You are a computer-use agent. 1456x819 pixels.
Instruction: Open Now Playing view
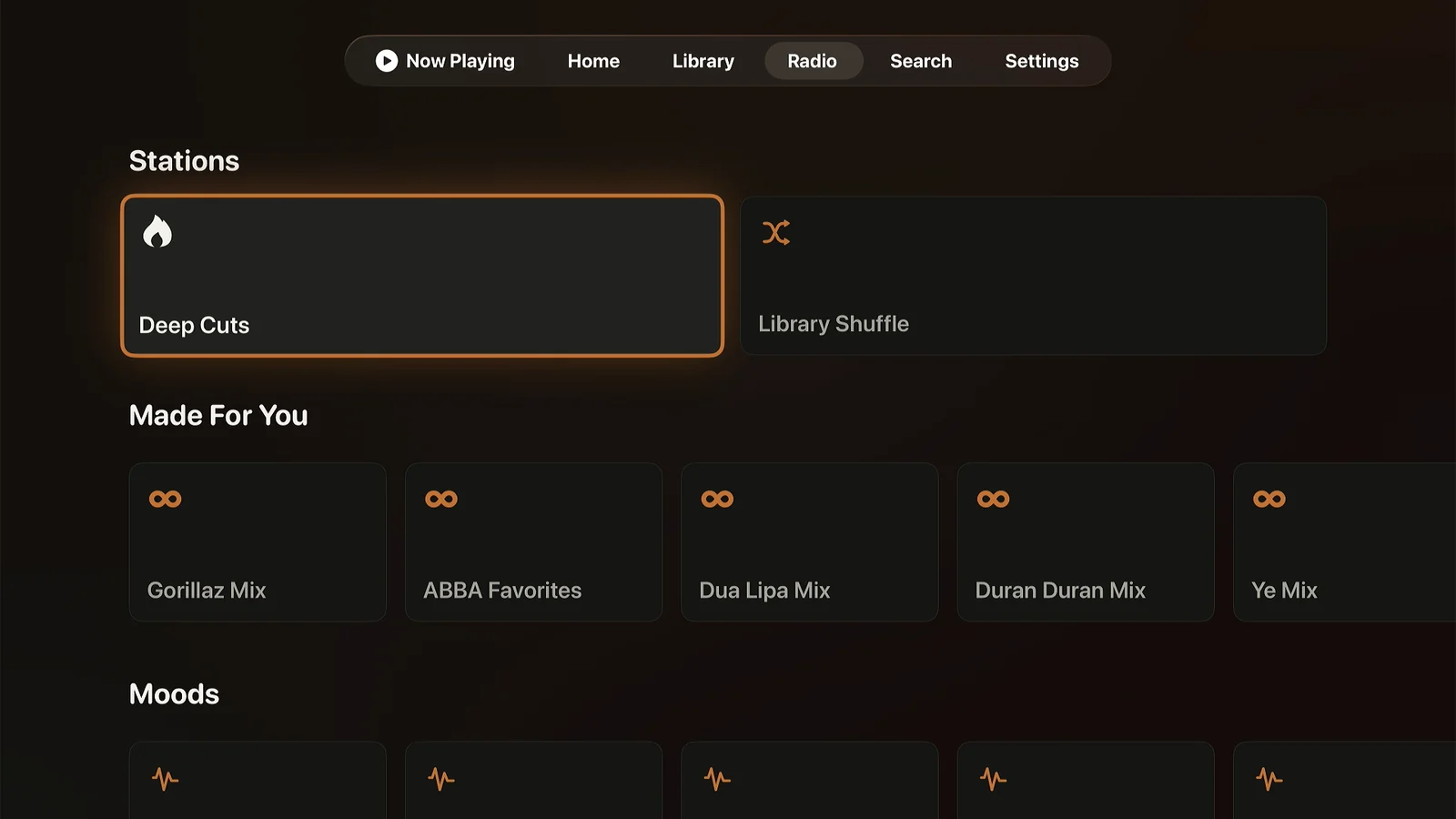(446, 61)
